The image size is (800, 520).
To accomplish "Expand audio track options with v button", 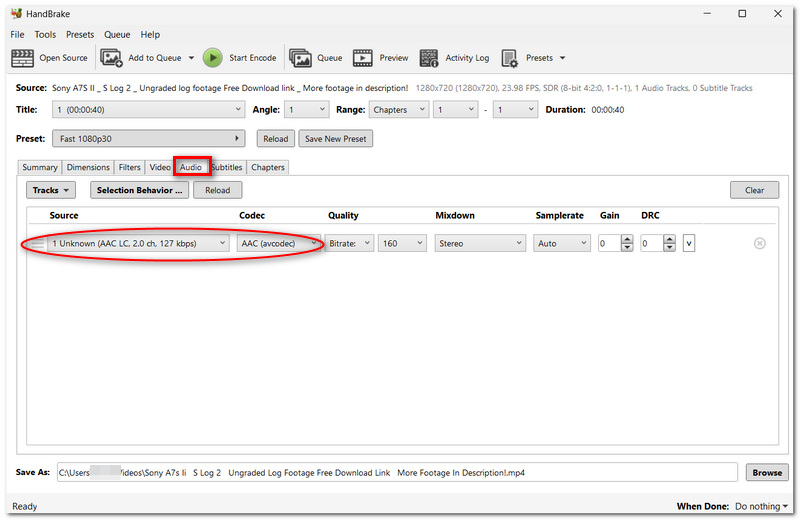I will click(x=689, y=243).
